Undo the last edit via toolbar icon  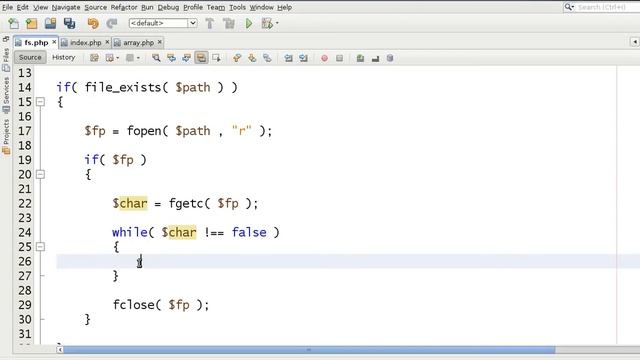(x=93, y=23)
